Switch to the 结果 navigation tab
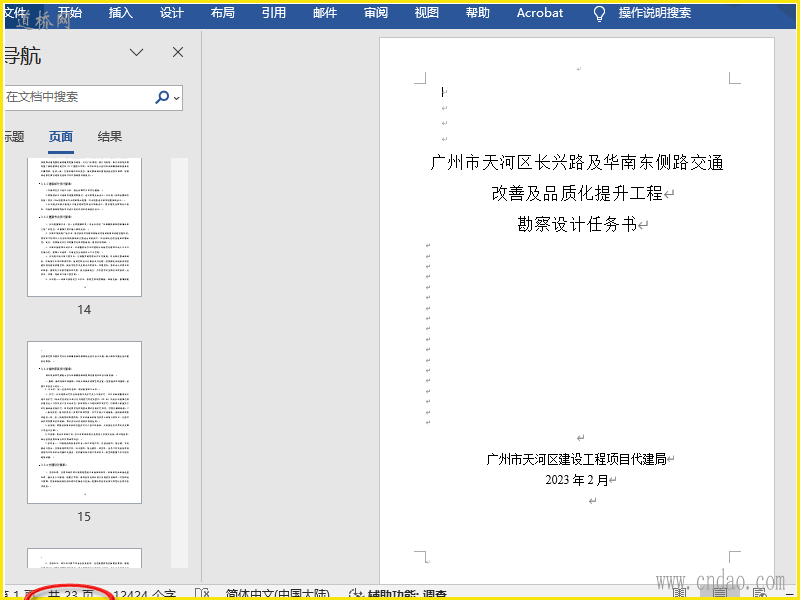The image size is (800, 600). (110, 137)
